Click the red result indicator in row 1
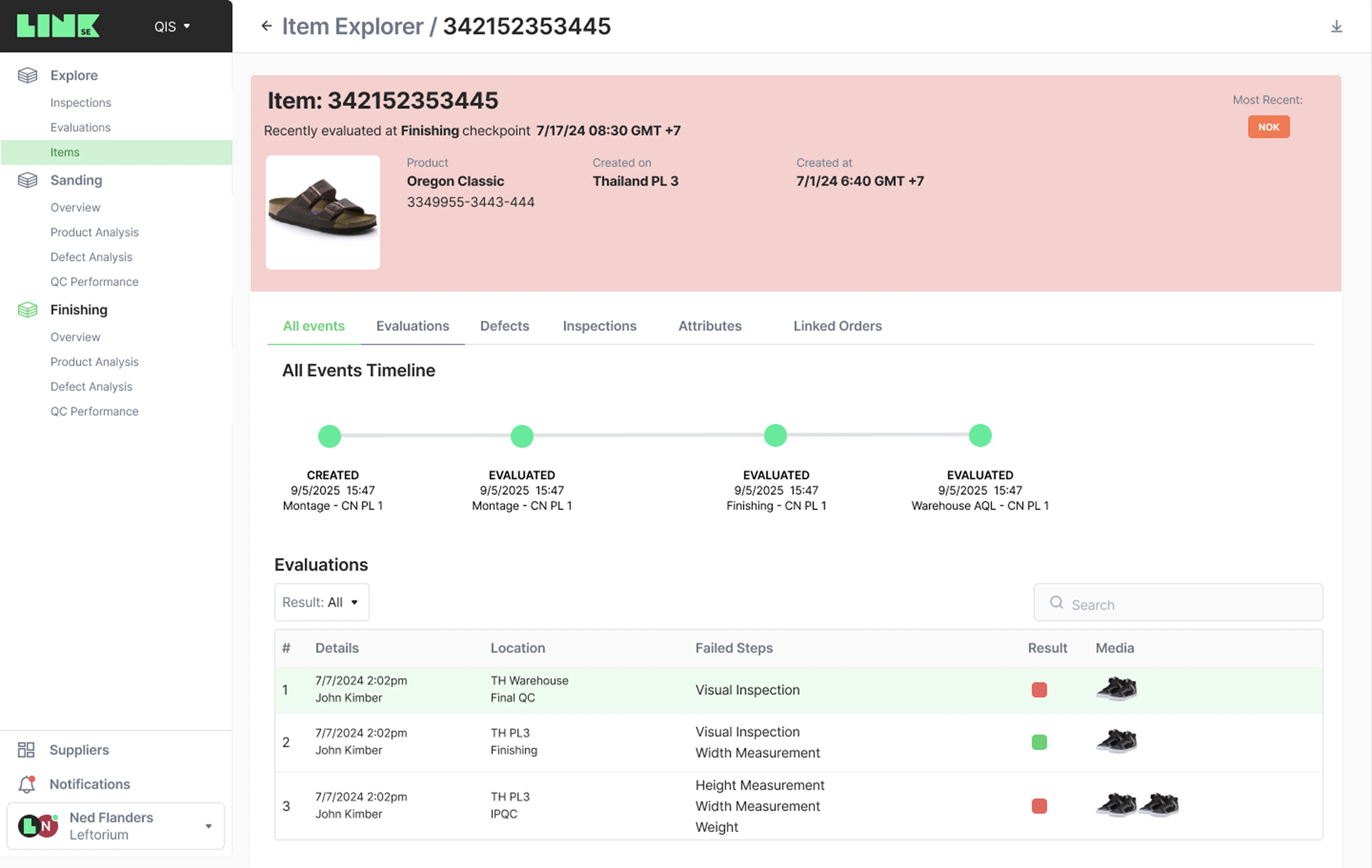This screenshot has height=868, width=1372. pos(1039,690)
